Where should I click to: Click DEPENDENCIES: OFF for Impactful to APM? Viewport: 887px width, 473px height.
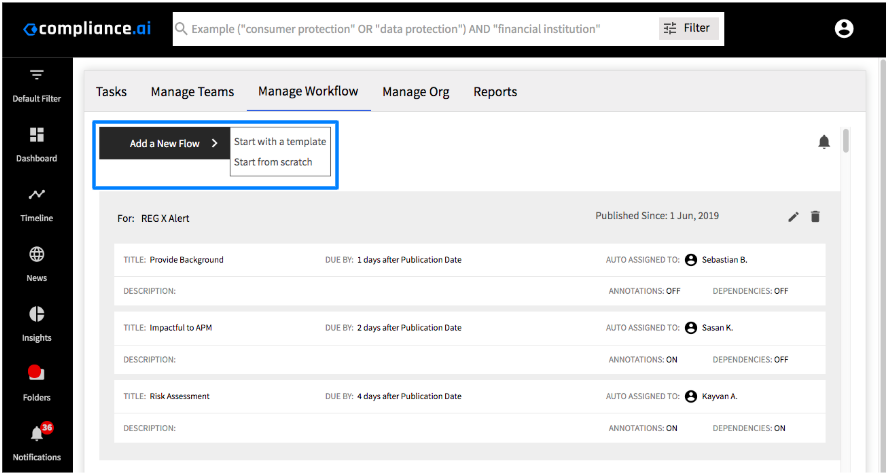[x=750, y=359]
